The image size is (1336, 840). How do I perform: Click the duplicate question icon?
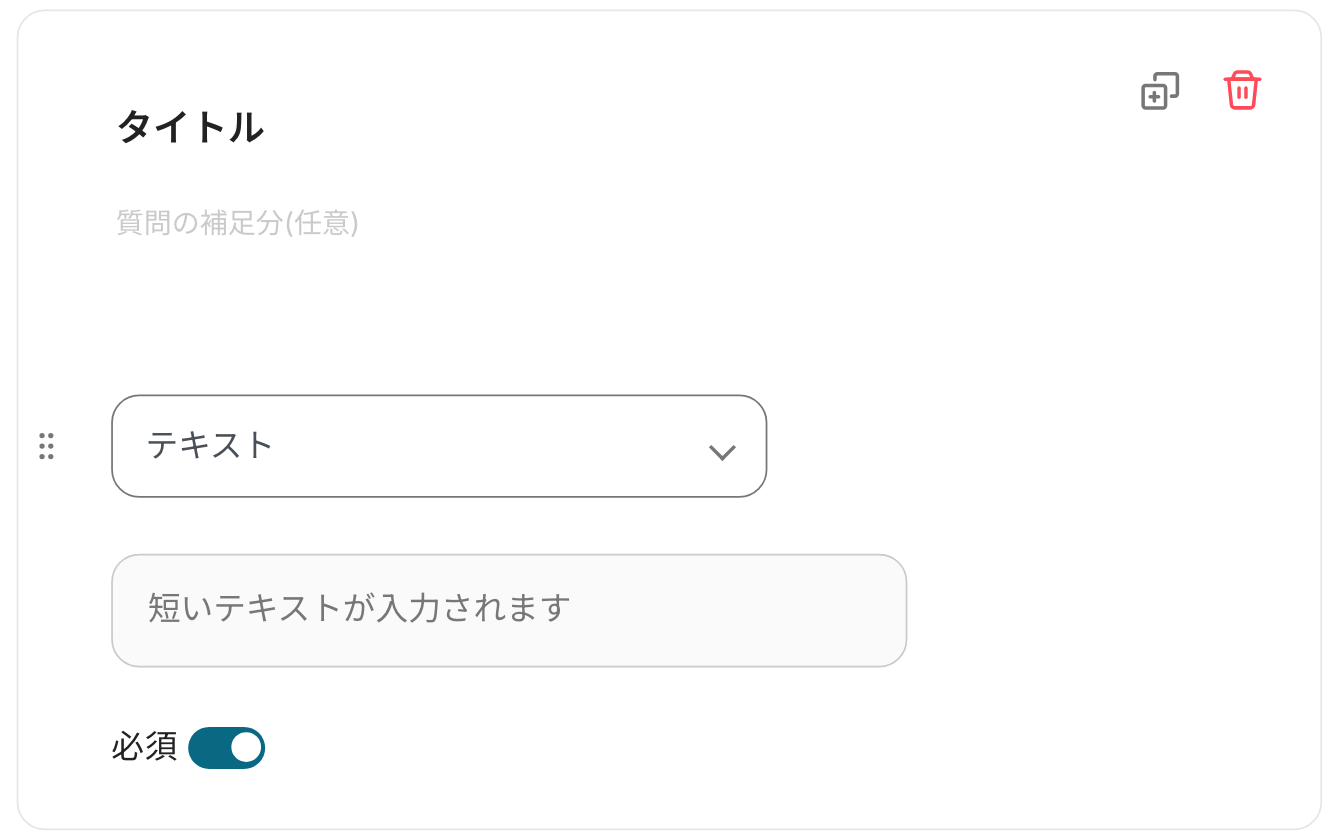click(x=1160, y=91)
